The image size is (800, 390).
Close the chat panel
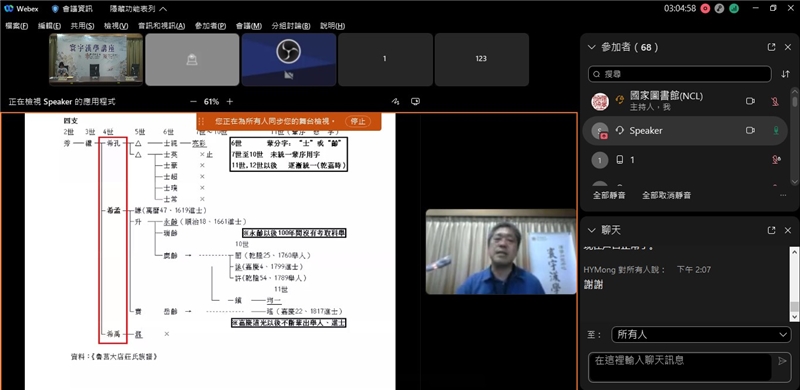(x=787, y=231)
